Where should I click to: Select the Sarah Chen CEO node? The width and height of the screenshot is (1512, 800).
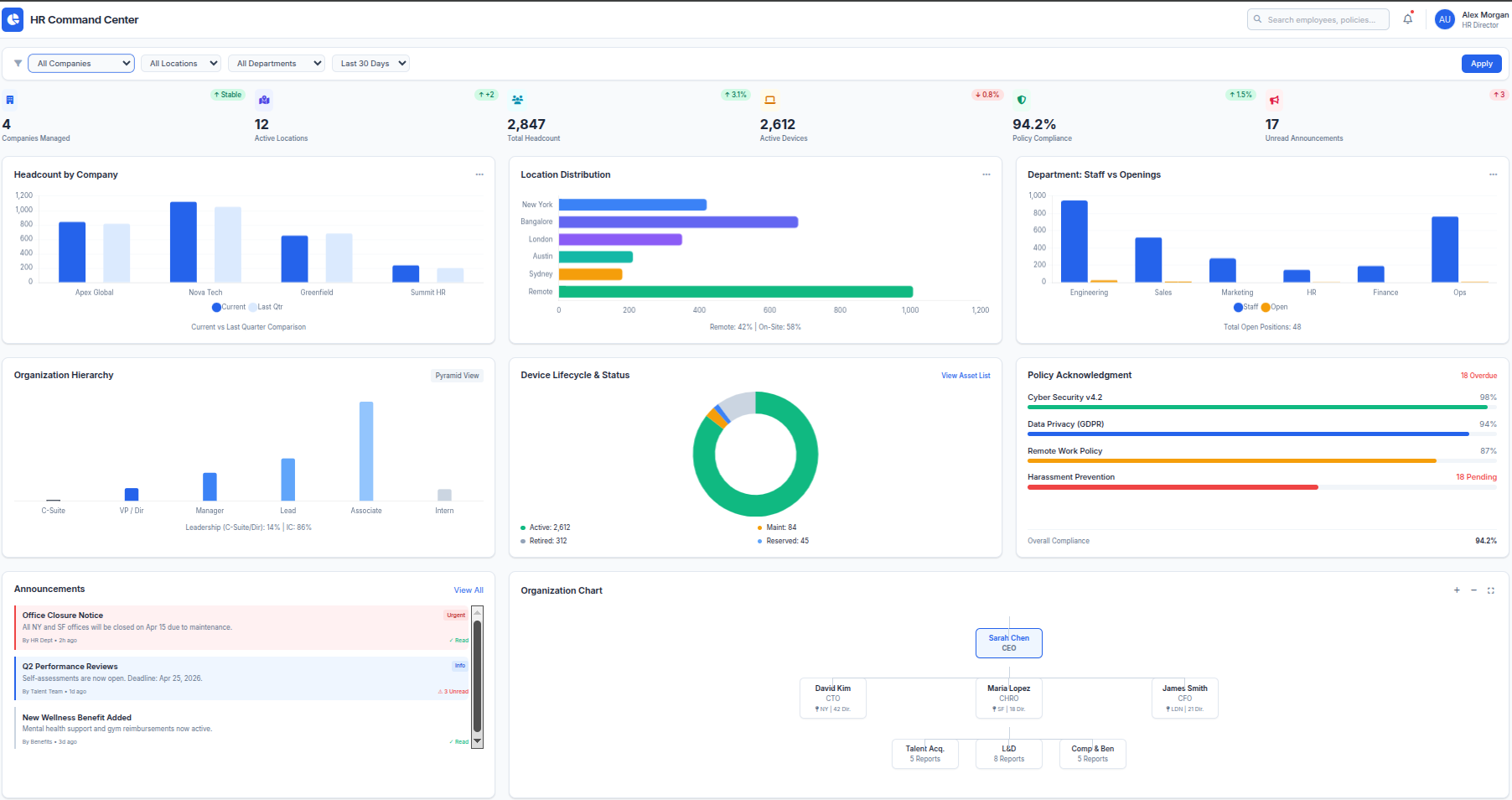1009,643
